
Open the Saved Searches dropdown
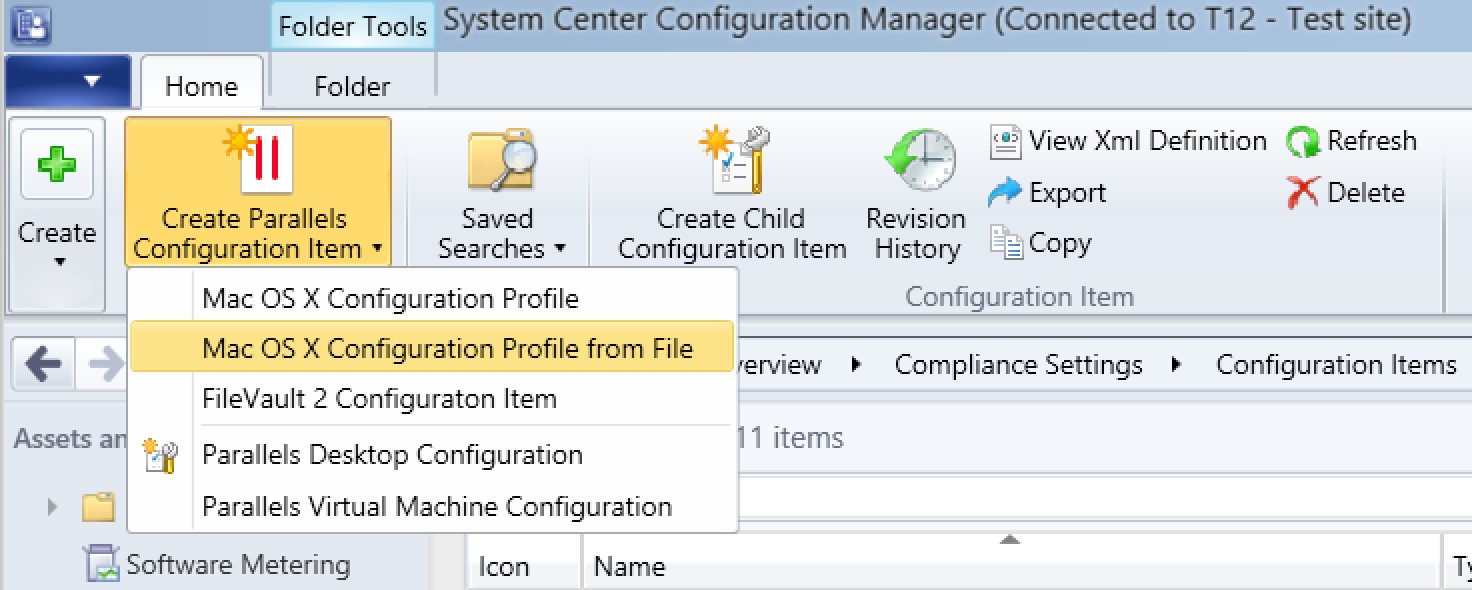[x=502, y=195]
